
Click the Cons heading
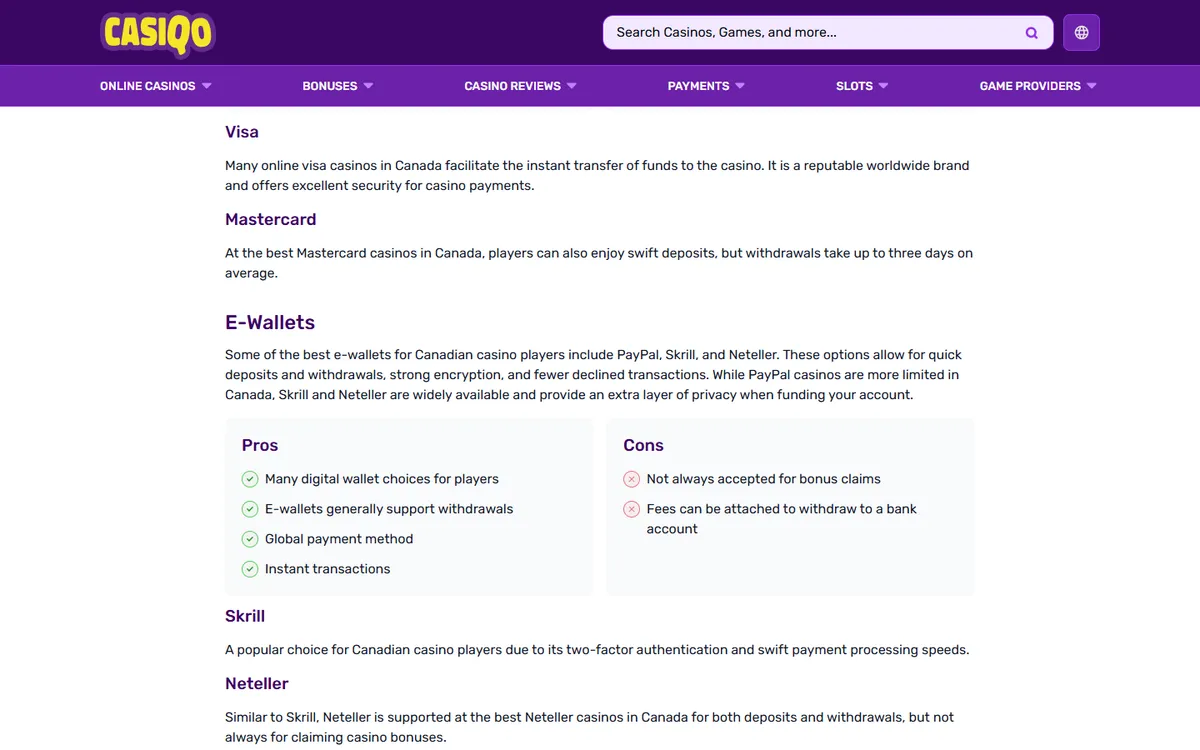coord(643,446)
